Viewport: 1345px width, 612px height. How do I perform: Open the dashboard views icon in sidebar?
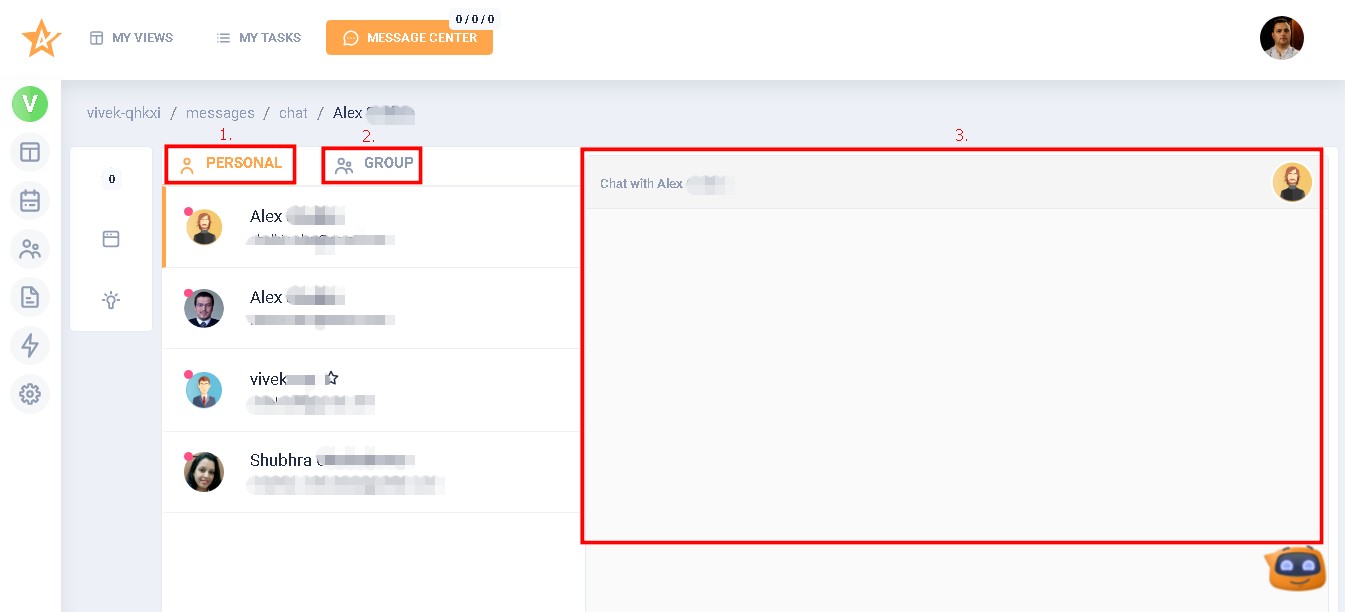click(x=30, y=152)
